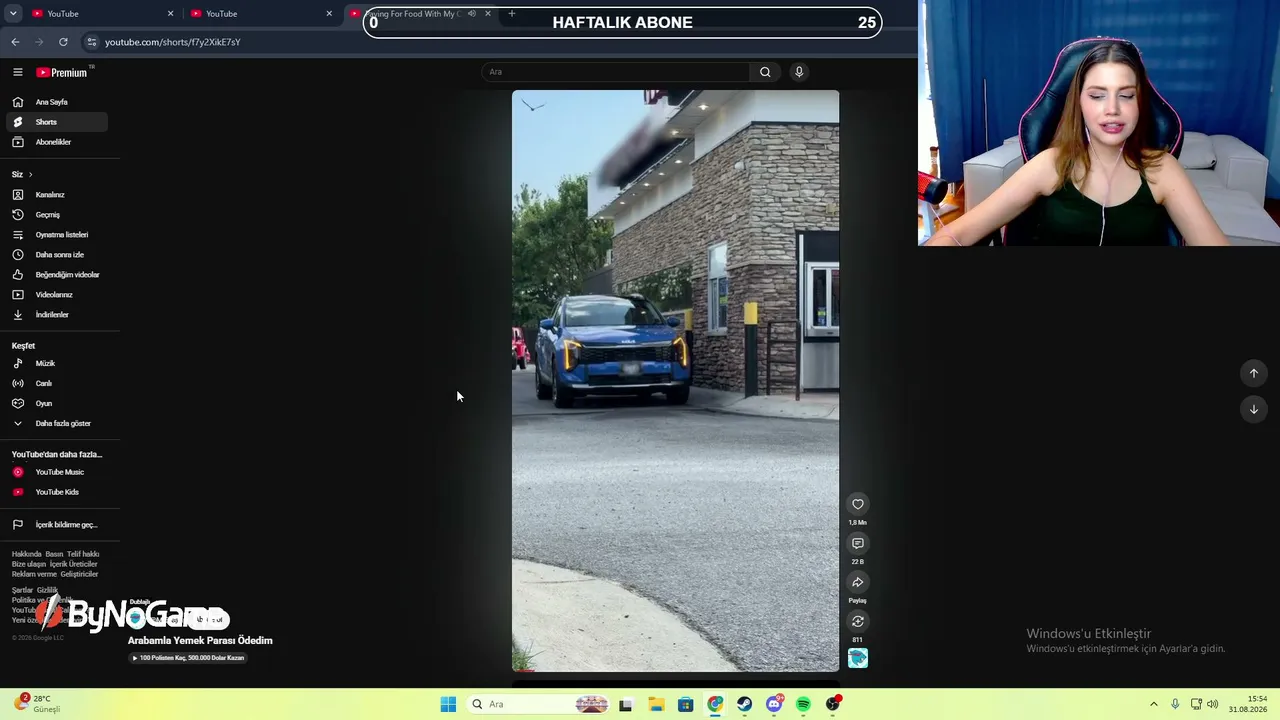This screenshot has width=1280, height=720.
Task: Open YouTube Music link
Action: 56,472
